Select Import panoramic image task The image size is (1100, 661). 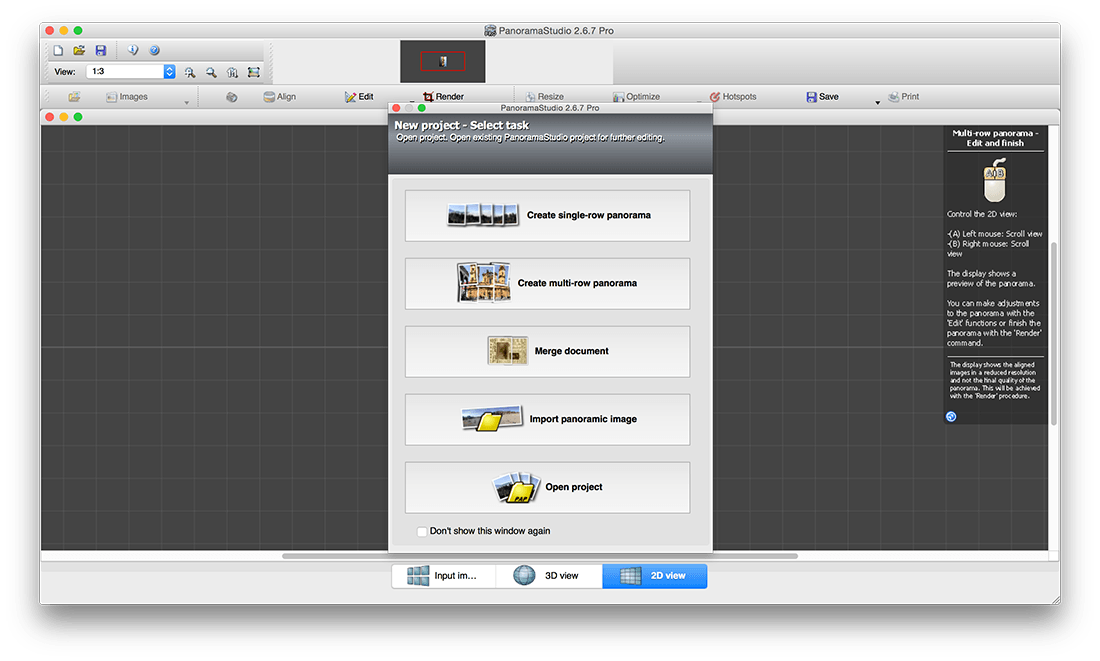tap(547, 420)
